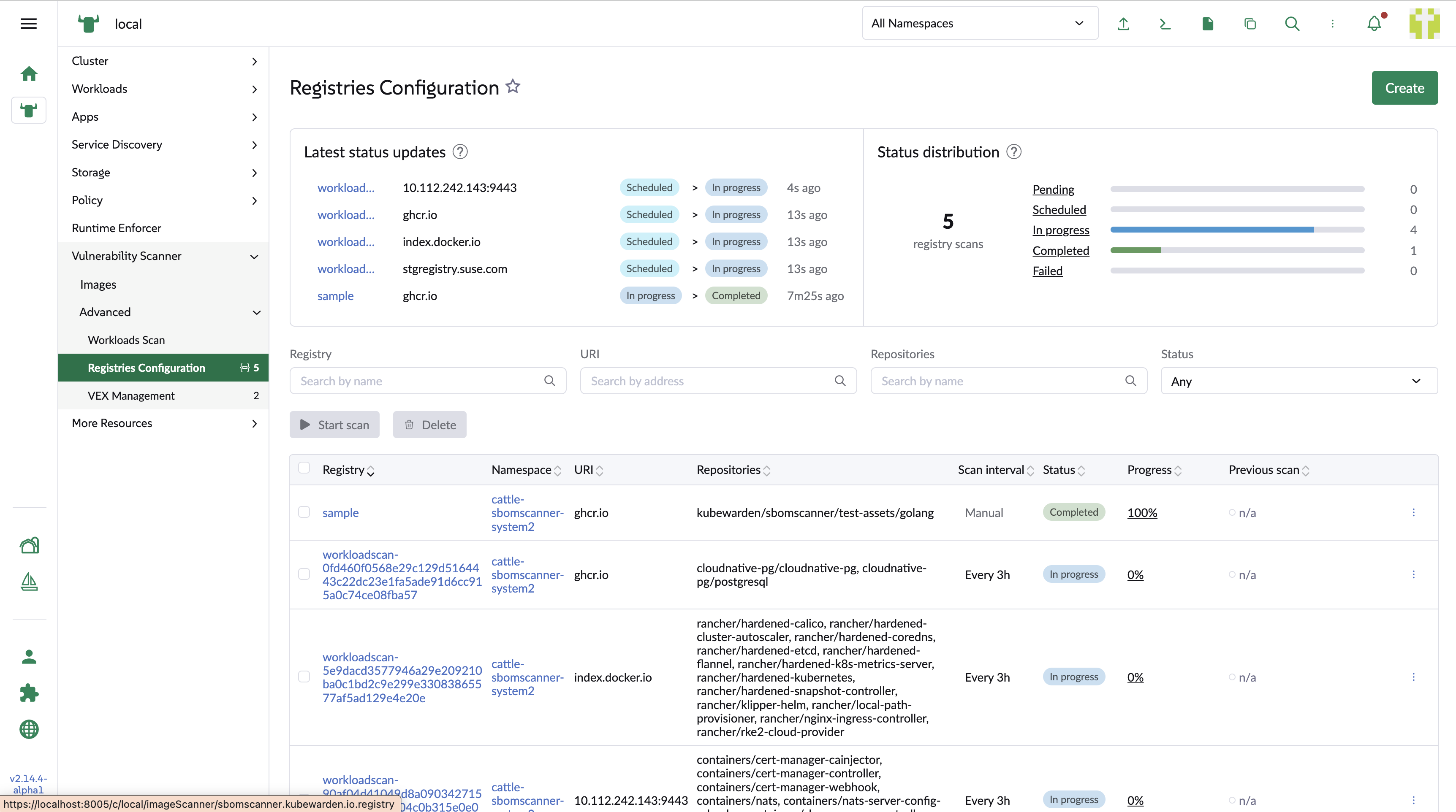
Task: Select Registries Configuration menu item
Action: click(163, 368)
